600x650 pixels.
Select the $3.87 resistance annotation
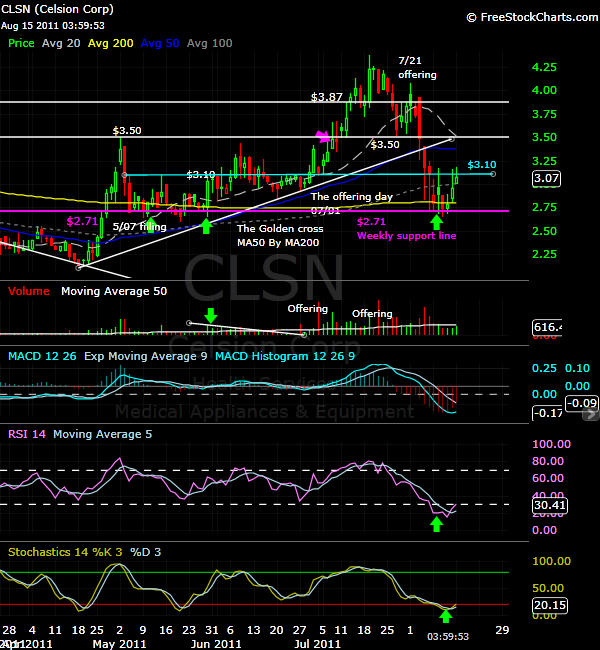coord(327,97)
